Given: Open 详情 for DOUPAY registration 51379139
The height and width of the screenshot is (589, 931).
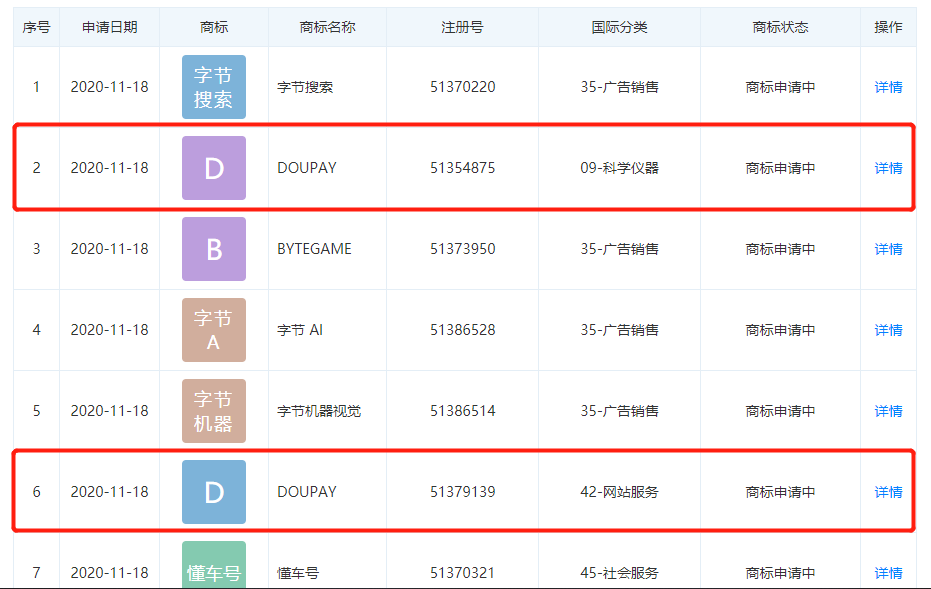Looking at the screenshot, I should [x=888, y=492].
